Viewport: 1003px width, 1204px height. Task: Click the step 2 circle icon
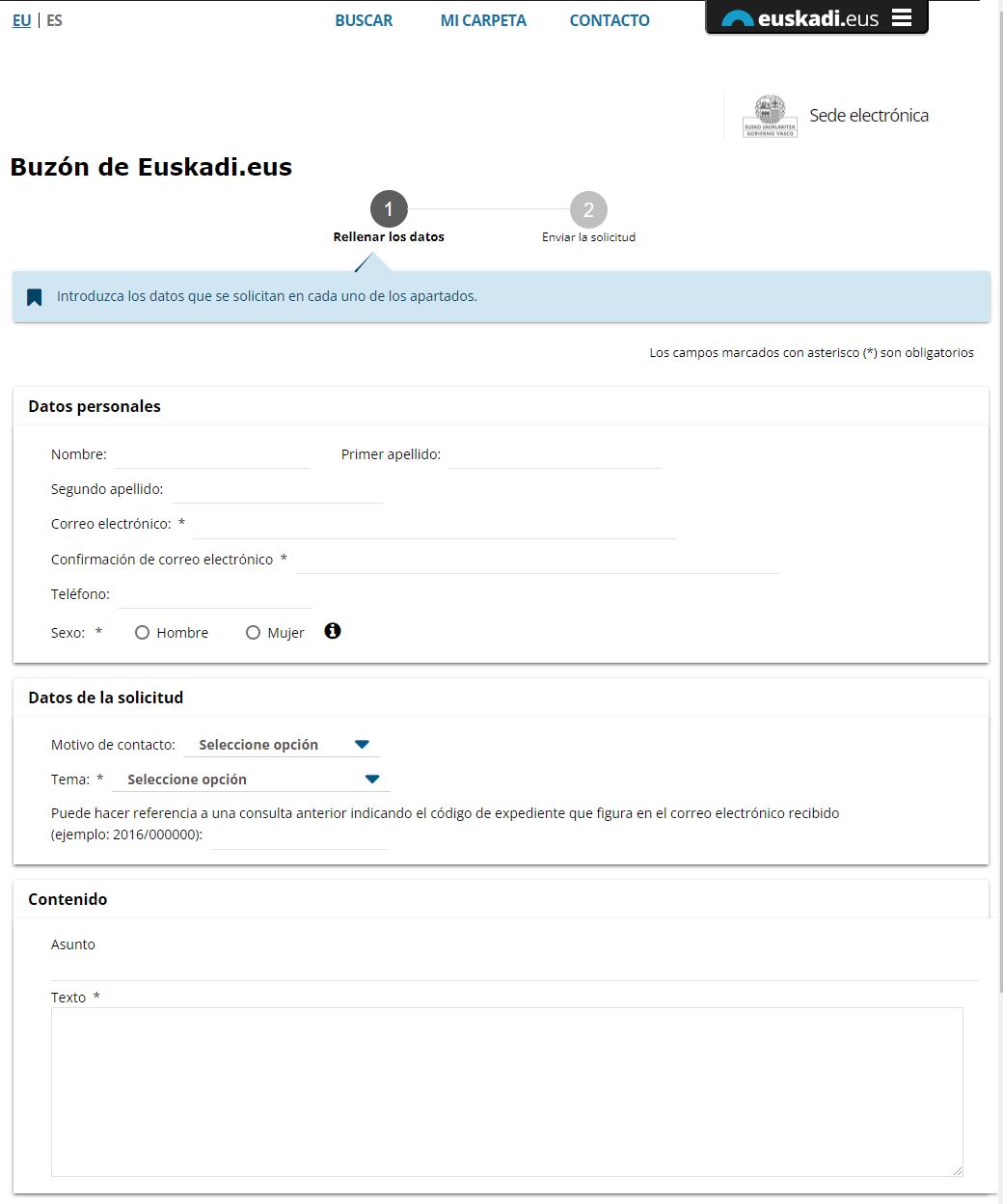pyautogui.click(x=588, y=209)
